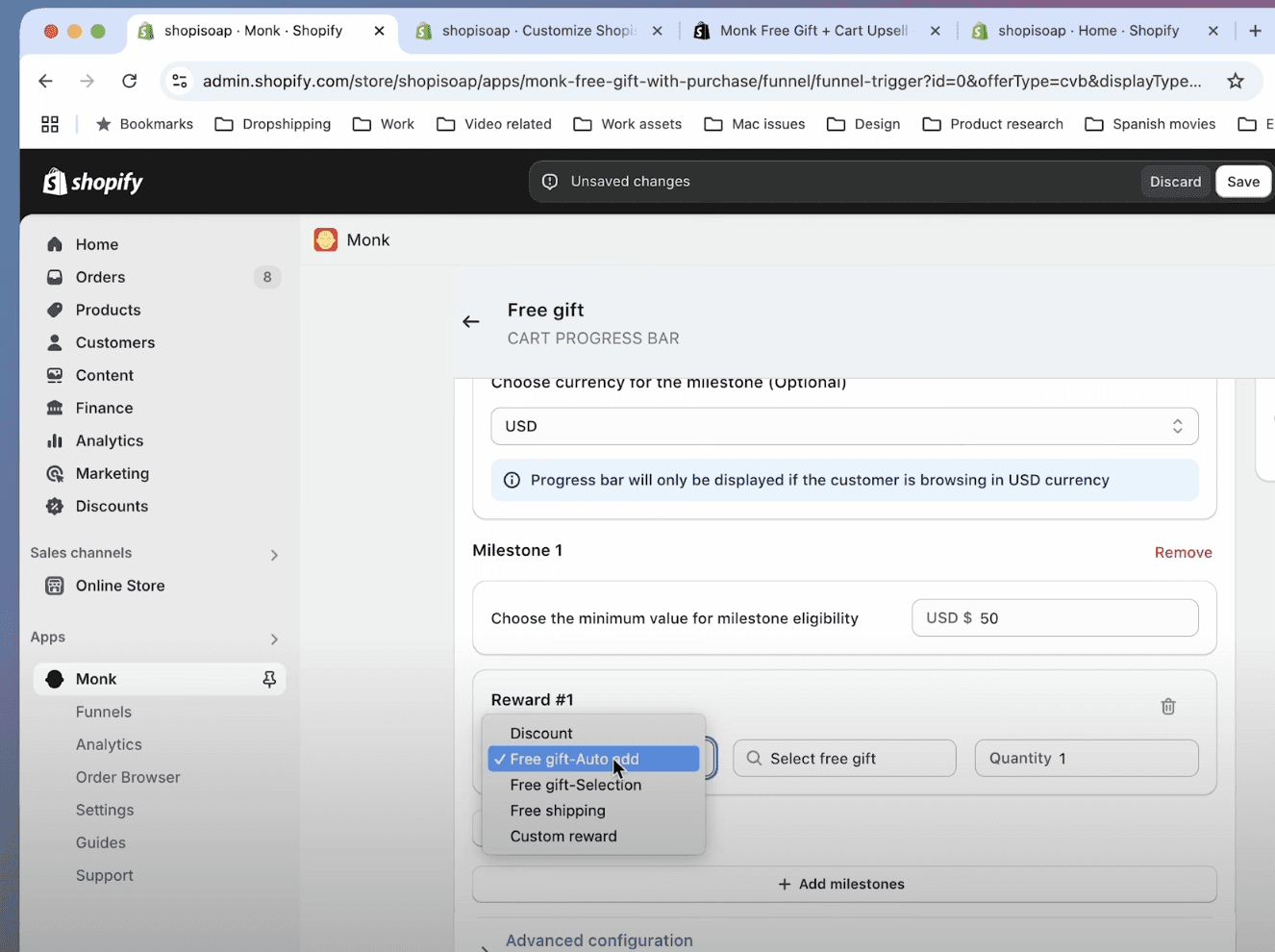The height and width of the screenshot is (952, 1275).
Task: Click the Save button
Action: pos(1243,182)
